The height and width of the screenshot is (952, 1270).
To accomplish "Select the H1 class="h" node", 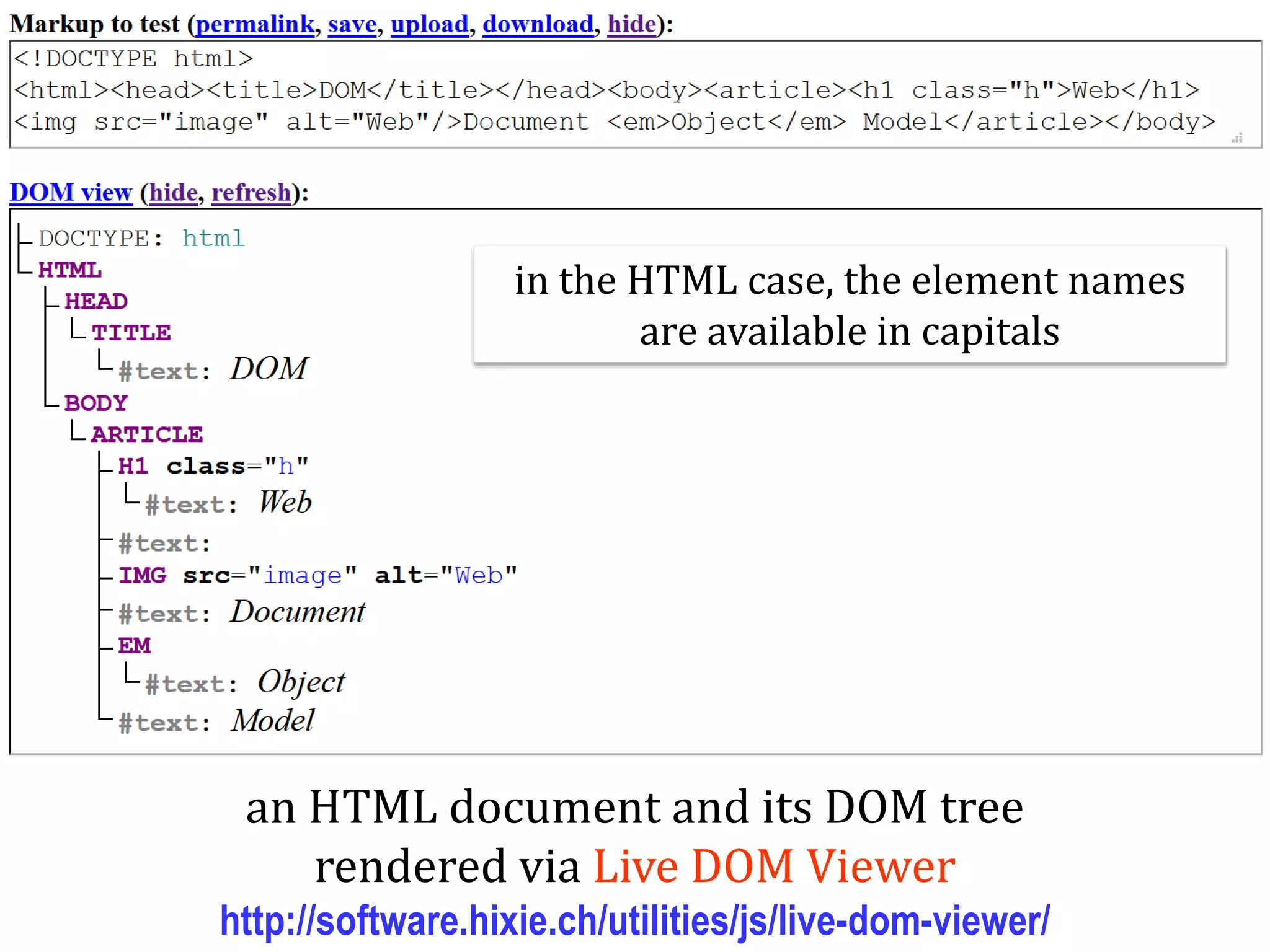I will (x=213, y=467).
